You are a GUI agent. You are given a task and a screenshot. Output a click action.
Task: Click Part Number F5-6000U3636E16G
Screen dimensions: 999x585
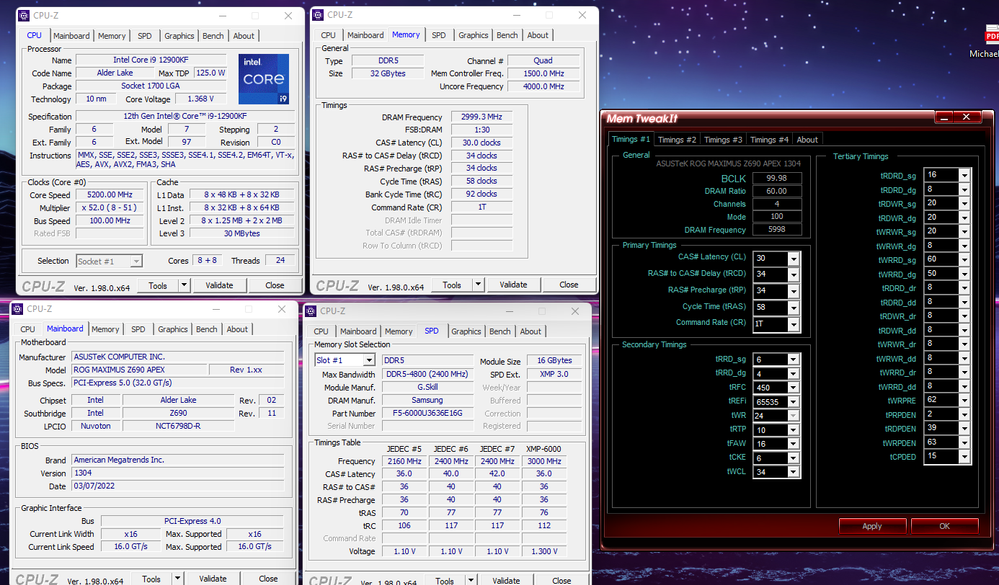pos(427,413)
